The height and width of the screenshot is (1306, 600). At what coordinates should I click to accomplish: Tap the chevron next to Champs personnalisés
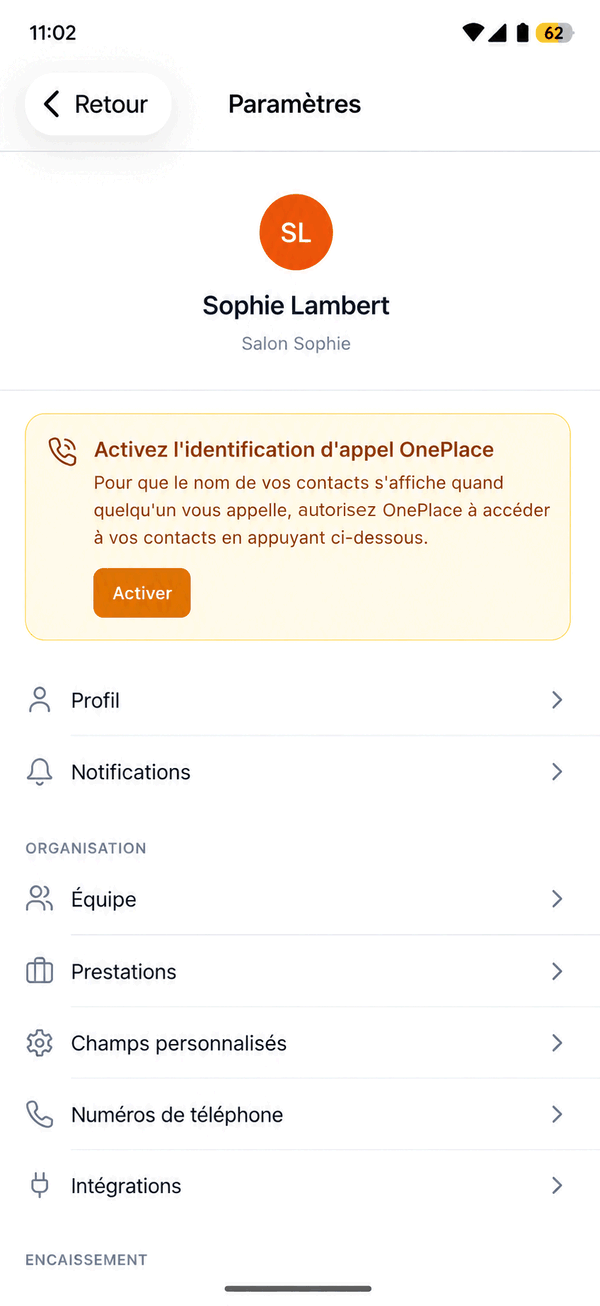point(557,1043)
